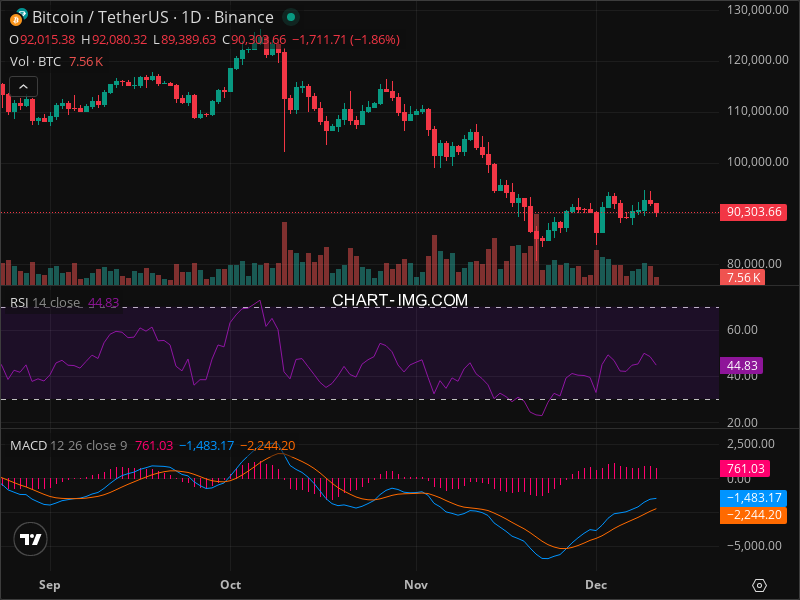
Task: Select the RSI 14 close indicator legend
Action: tap(45, 303)
